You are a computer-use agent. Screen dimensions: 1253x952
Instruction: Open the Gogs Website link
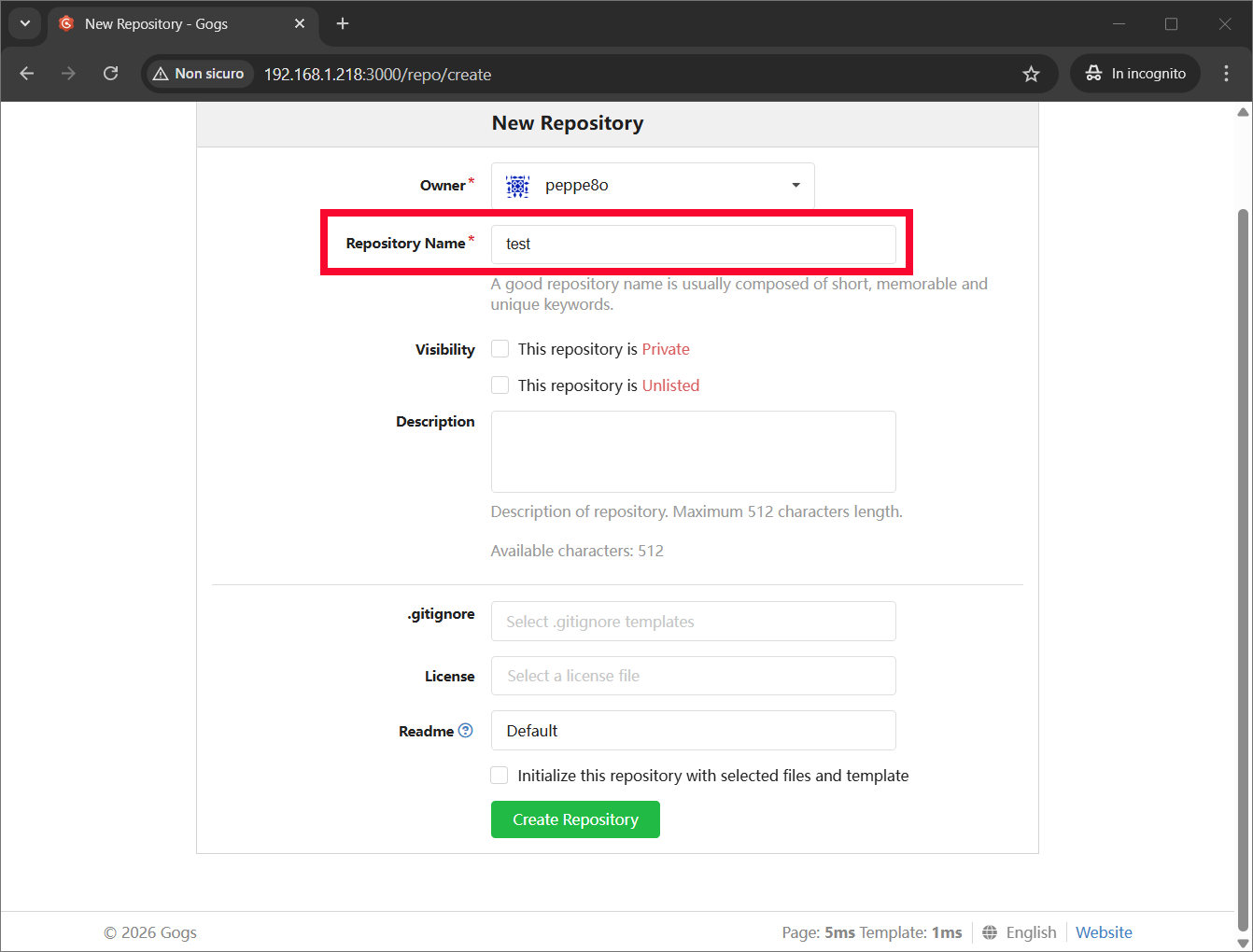[1104, 931]
